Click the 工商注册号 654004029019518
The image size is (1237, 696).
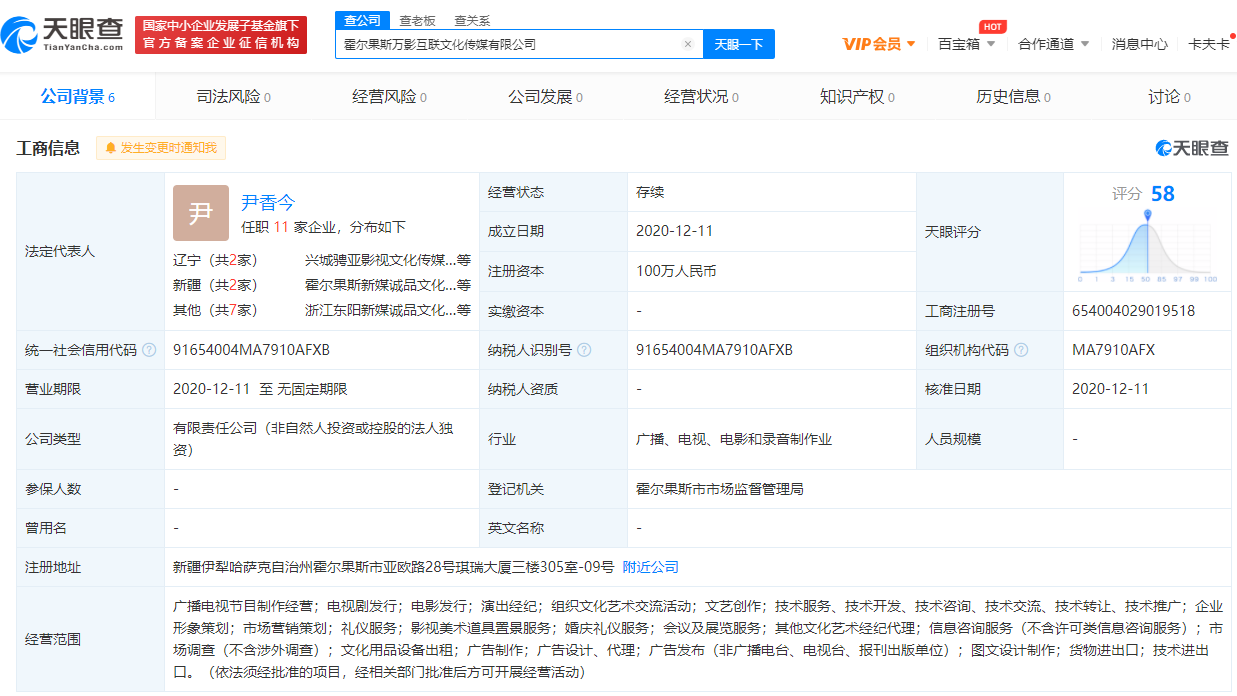[1133, 311]
